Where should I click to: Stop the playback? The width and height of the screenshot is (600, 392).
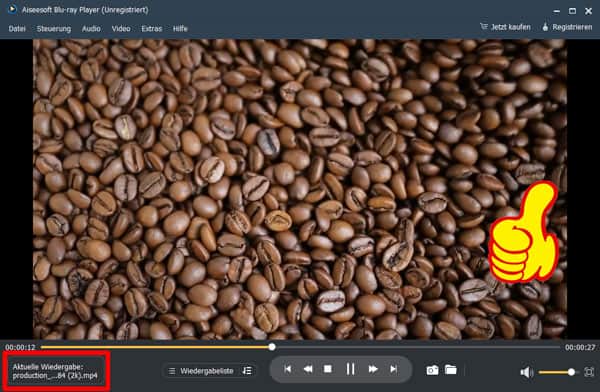328,369
